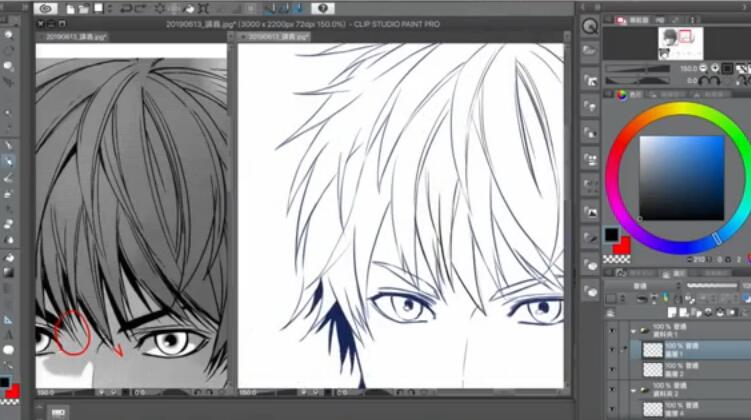
Task: Choose the Eraser tool
Action: pos(9,224)
